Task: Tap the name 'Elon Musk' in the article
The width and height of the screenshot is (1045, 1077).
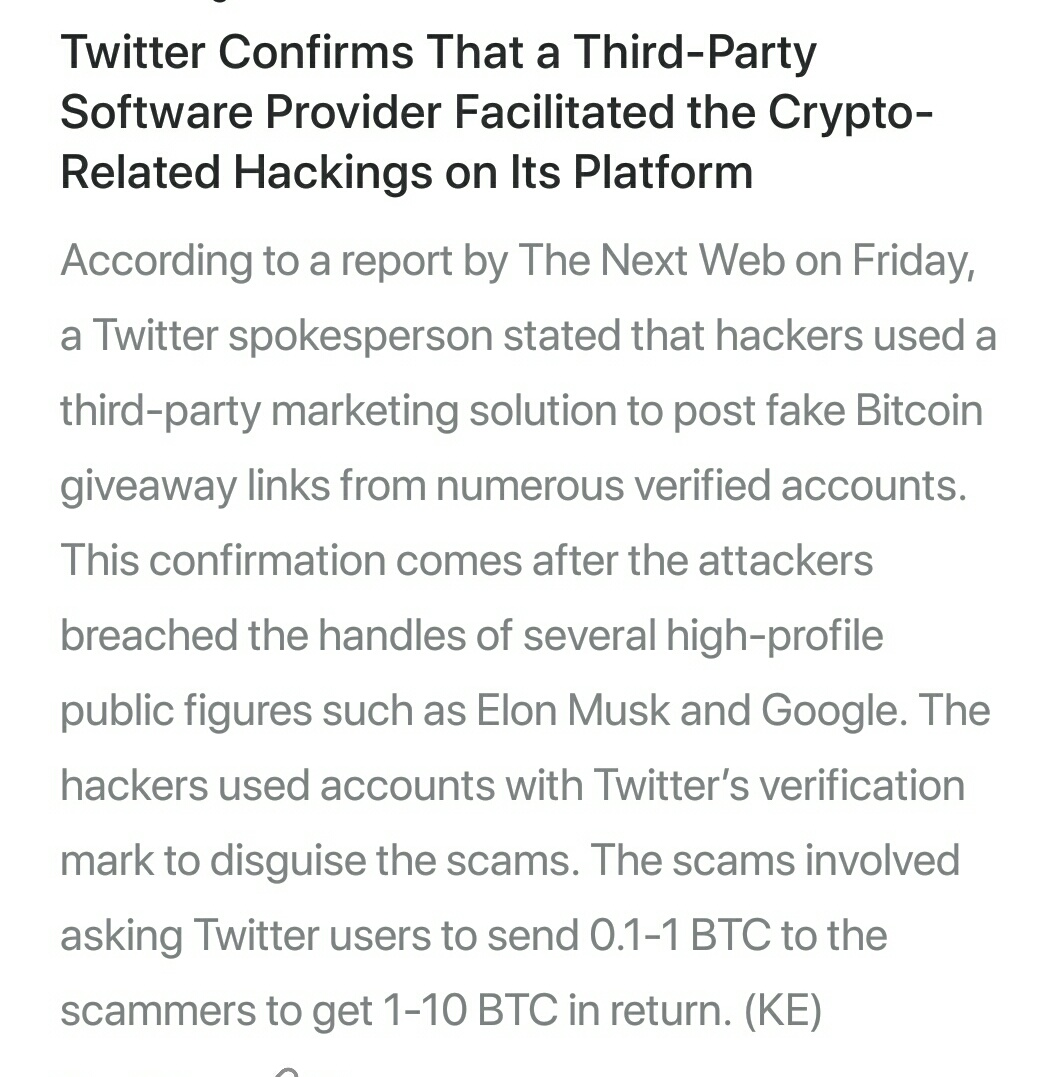Action: coord(572,710)
